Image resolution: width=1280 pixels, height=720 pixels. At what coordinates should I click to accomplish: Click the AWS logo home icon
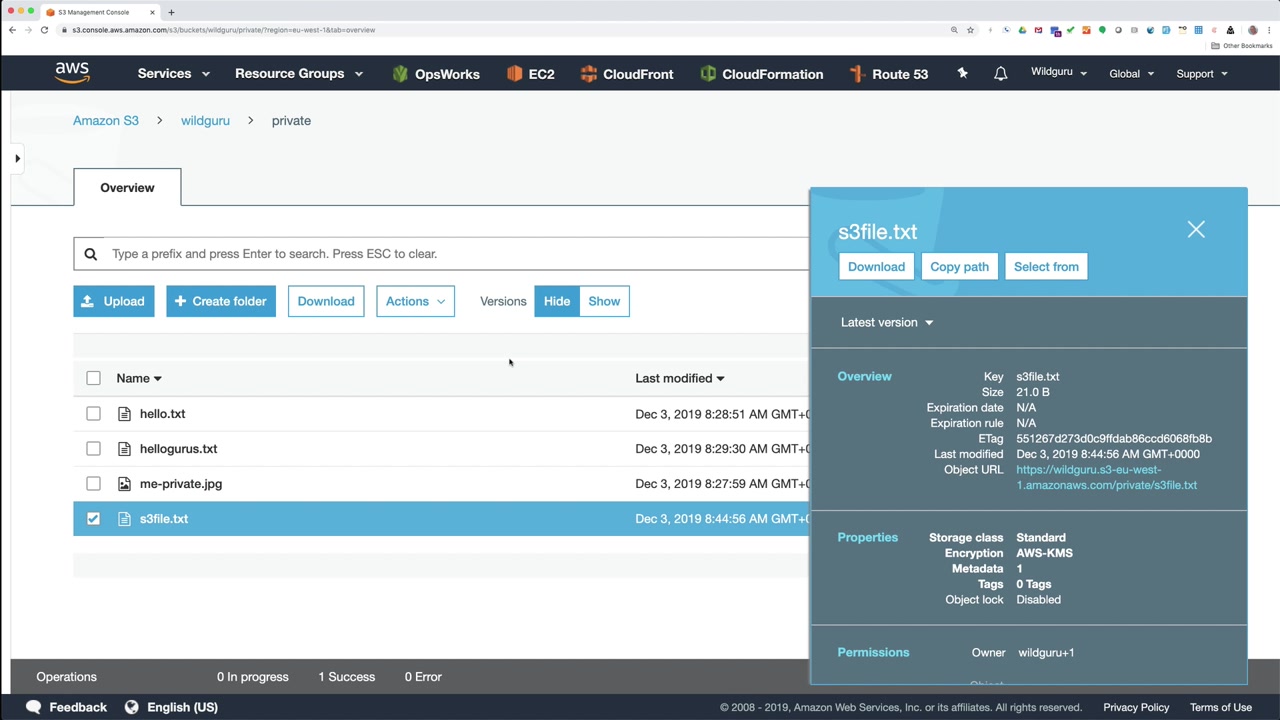coord(72,73)
